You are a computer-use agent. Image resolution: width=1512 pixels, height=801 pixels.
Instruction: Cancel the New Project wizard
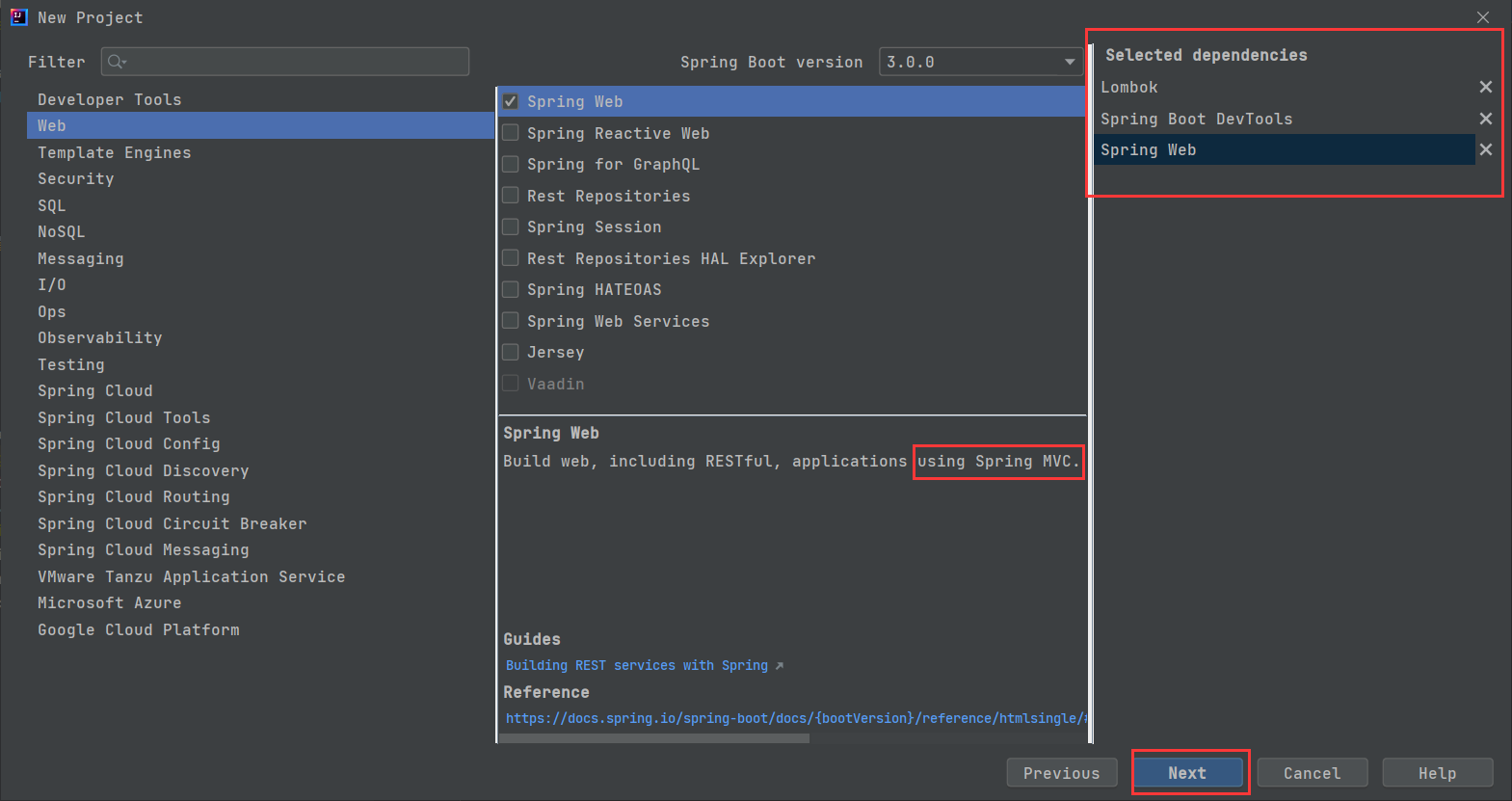(x=1313, y=773)
